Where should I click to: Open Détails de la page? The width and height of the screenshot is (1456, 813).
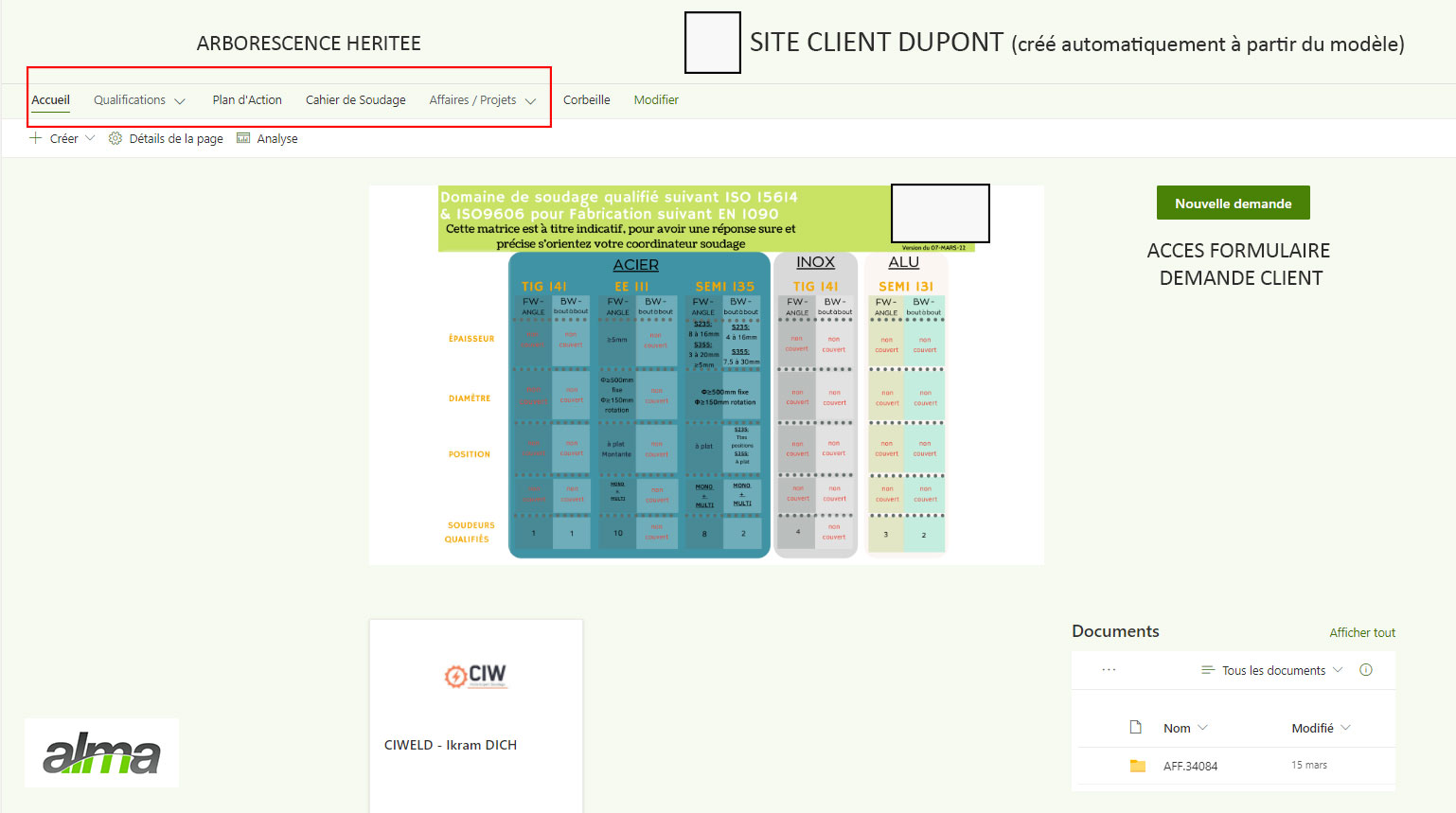(x=176, y=139)
